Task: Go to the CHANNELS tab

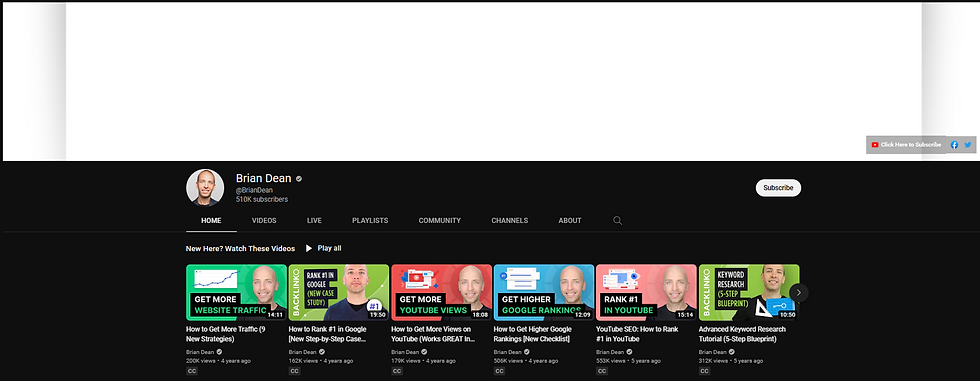Action: tap(509, 220)
